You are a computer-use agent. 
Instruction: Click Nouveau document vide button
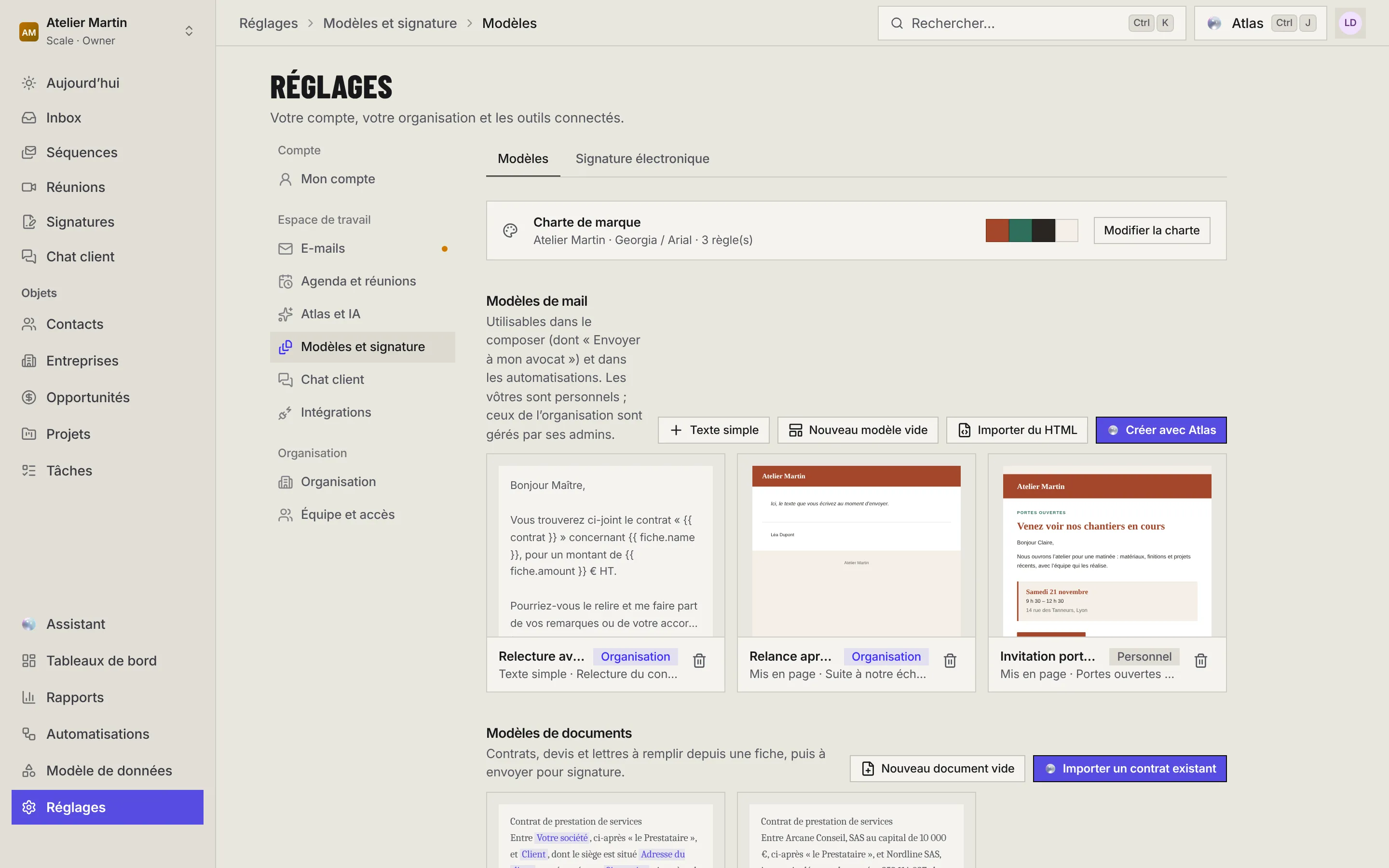(x=937, y=769)
